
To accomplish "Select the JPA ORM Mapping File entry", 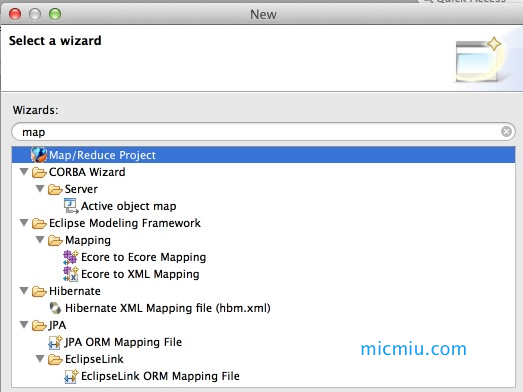I will coord(123,342).
